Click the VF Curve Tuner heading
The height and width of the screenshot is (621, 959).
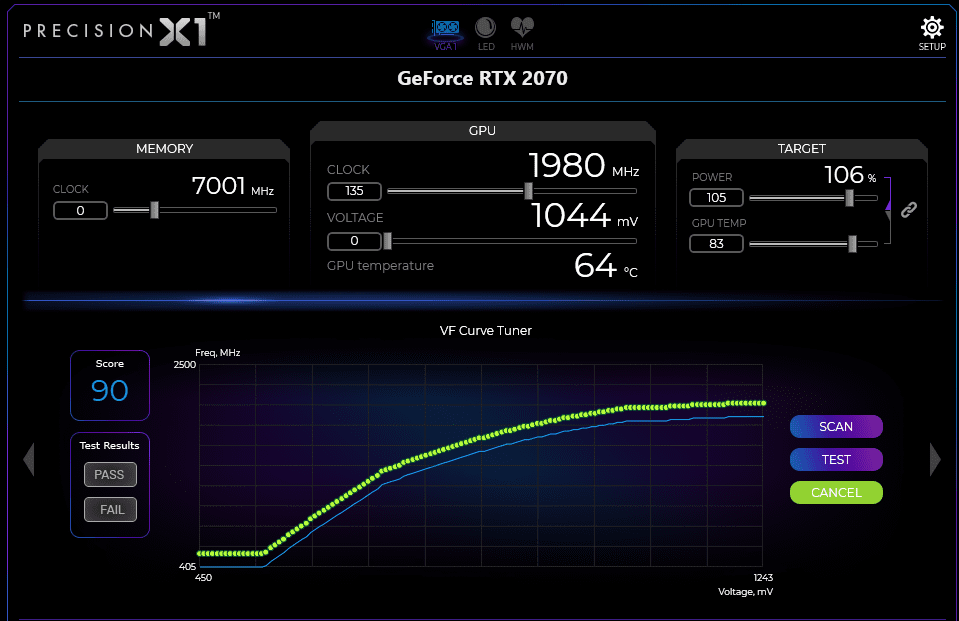pyautogui.click(x=486, y=330)
